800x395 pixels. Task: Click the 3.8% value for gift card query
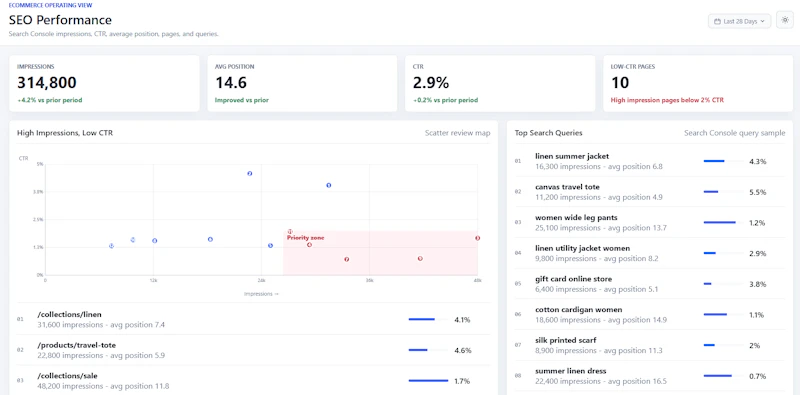[758, 284]
